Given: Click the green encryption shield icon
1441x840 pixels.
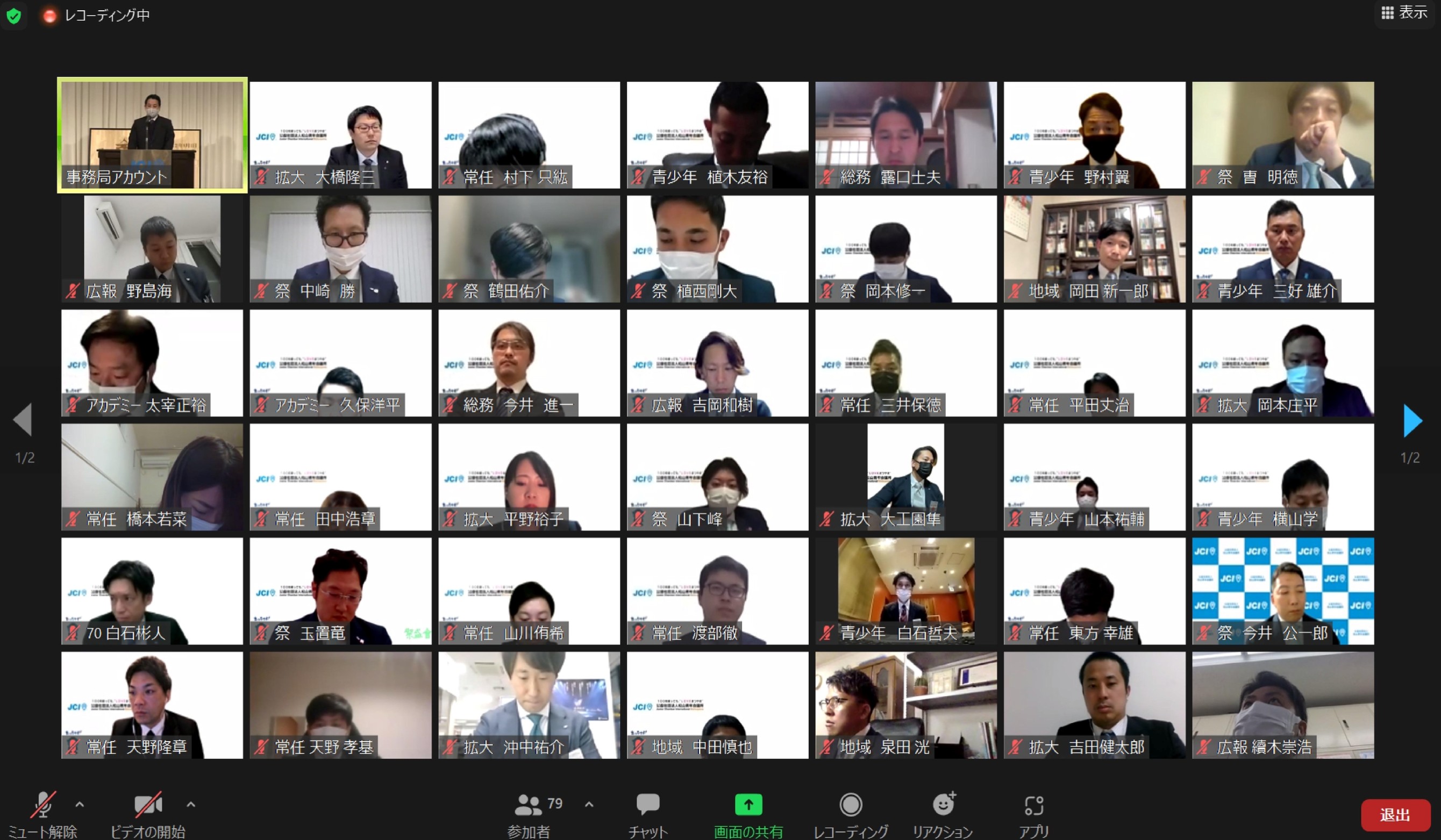Looking at the screenshot, I should [x=14, y=16].
